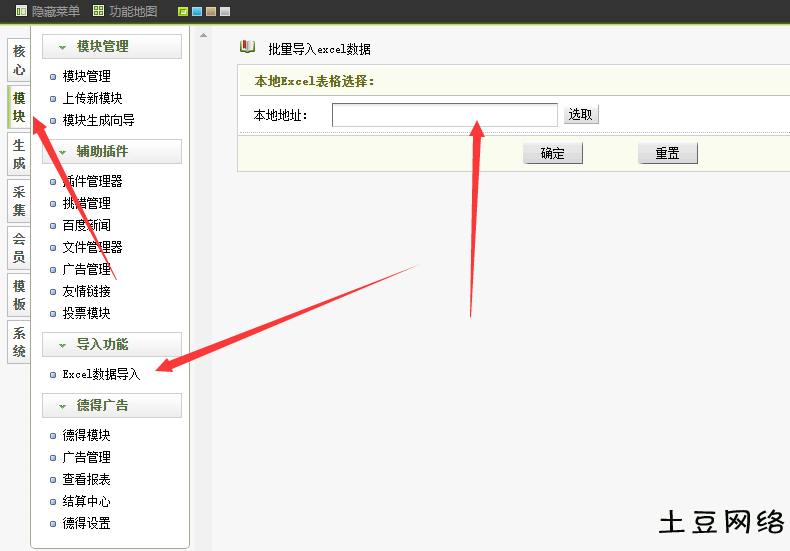Switch to the 核心 vertical tab
Image resolution: width=790 pixels, height=551 pixels.
[19, 60]
